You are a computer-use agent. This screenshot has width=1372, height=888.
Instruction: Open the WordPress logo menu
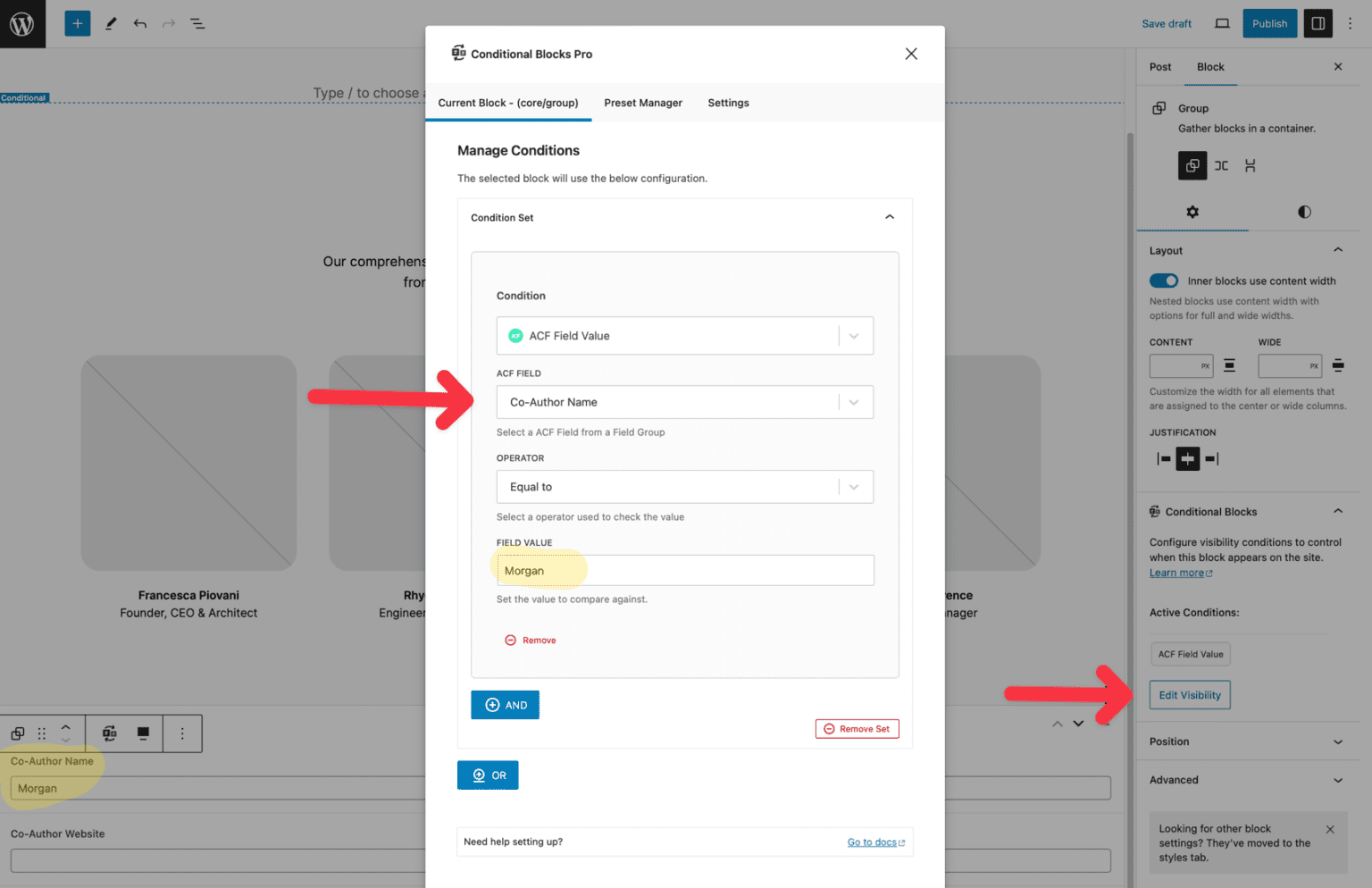coord(22,23)
